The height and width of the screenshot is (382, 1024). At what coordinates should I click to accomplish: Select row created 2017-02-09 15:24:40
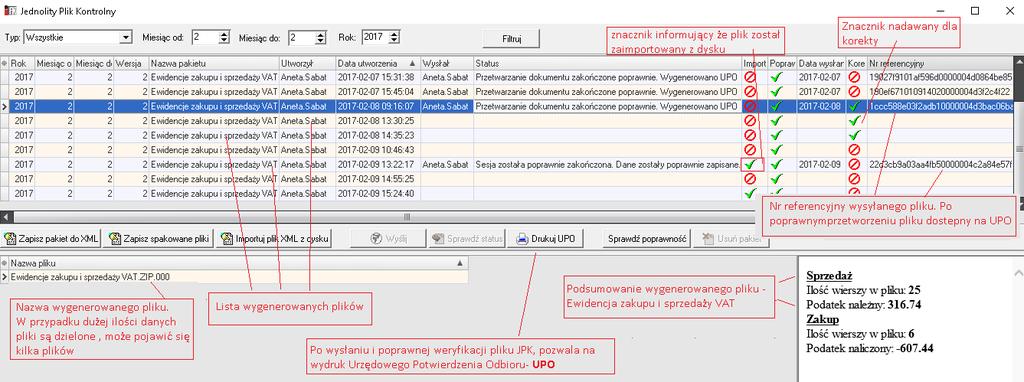[507, 193]
